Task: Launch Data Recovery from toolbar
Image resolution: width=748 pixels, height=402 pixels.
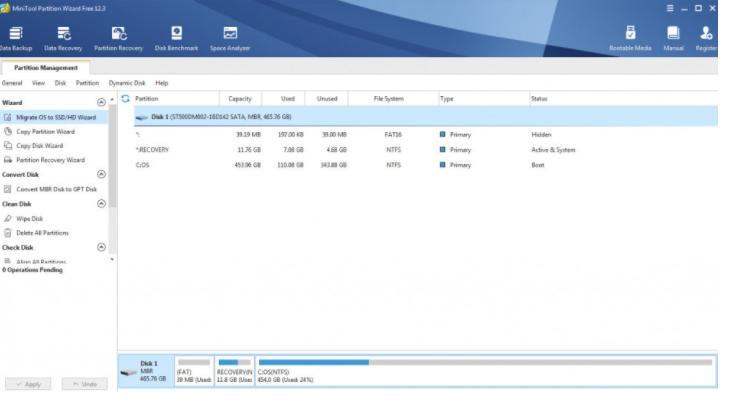Action: [x=63, y=39]
